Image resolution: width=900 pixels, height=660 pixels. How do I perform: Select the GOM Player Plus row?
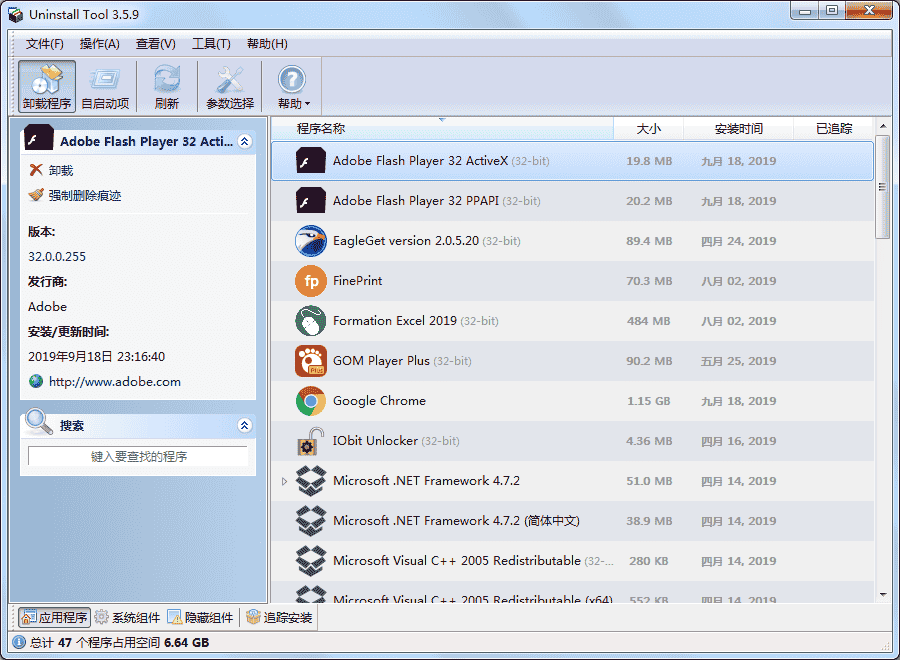572,361
